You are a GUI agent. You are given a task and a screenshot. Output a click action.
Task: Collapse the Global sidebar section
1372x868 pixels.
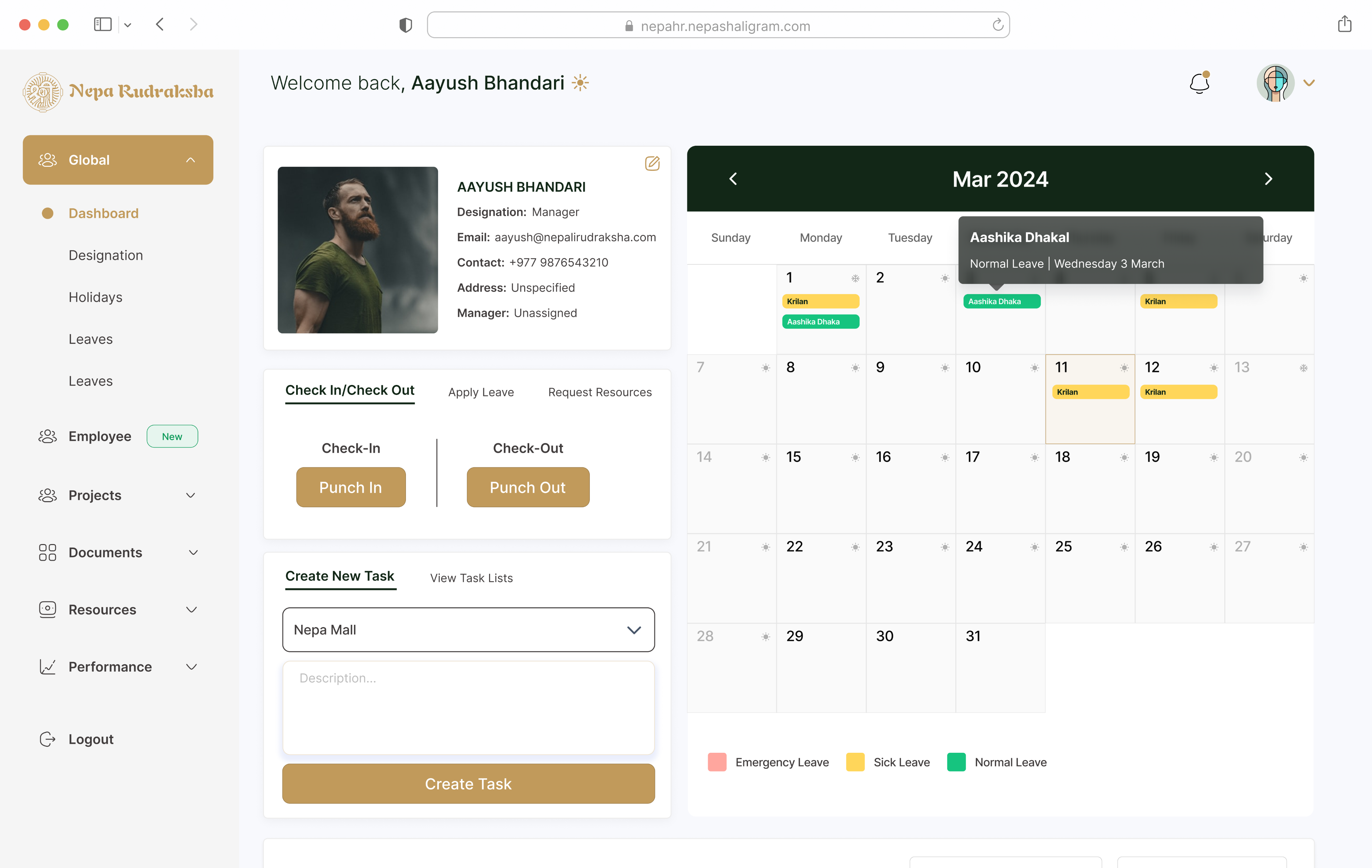[x=190, y=160]
